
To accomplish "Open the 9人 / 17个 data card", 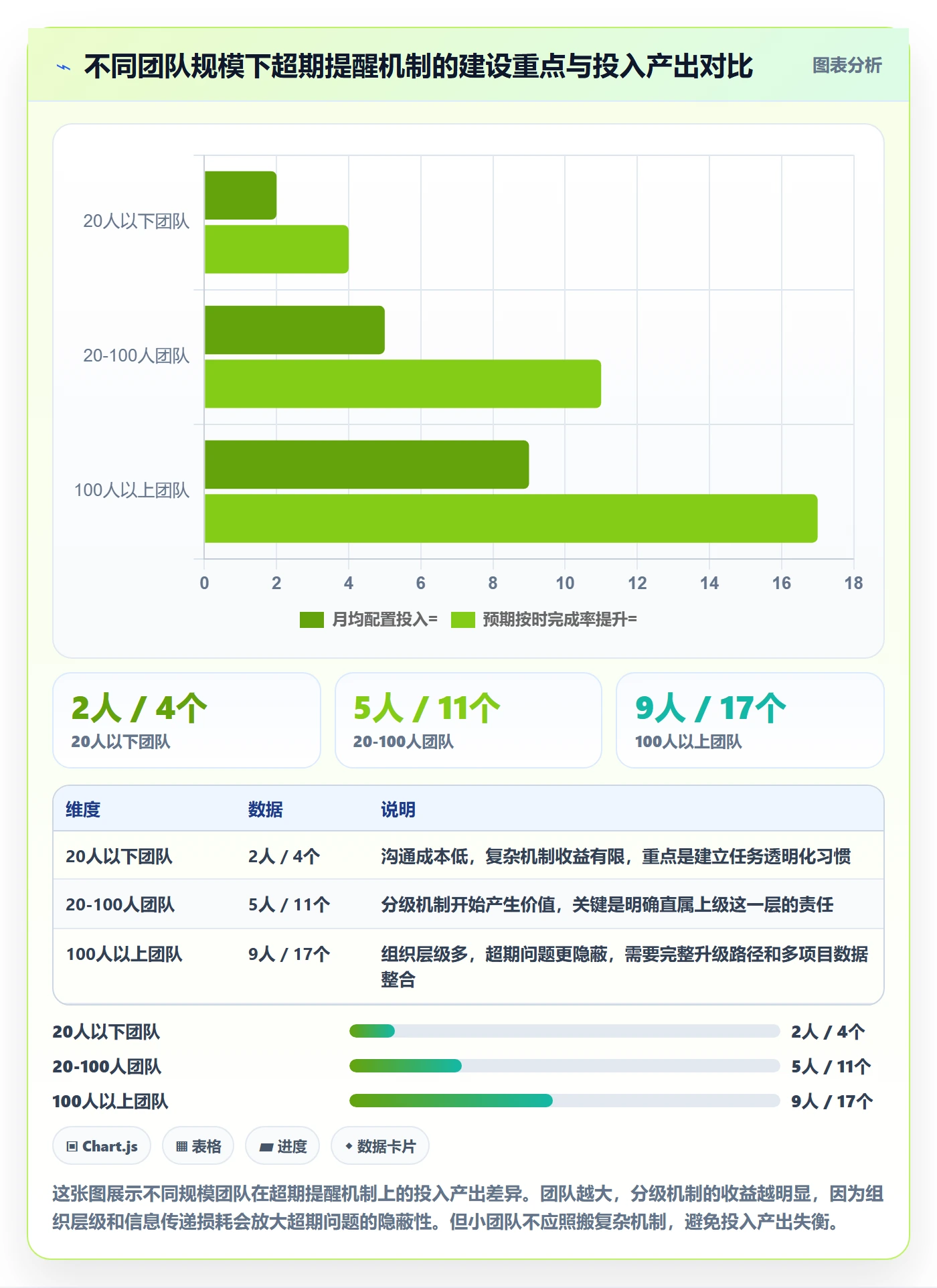I will (x=750, y=720).
